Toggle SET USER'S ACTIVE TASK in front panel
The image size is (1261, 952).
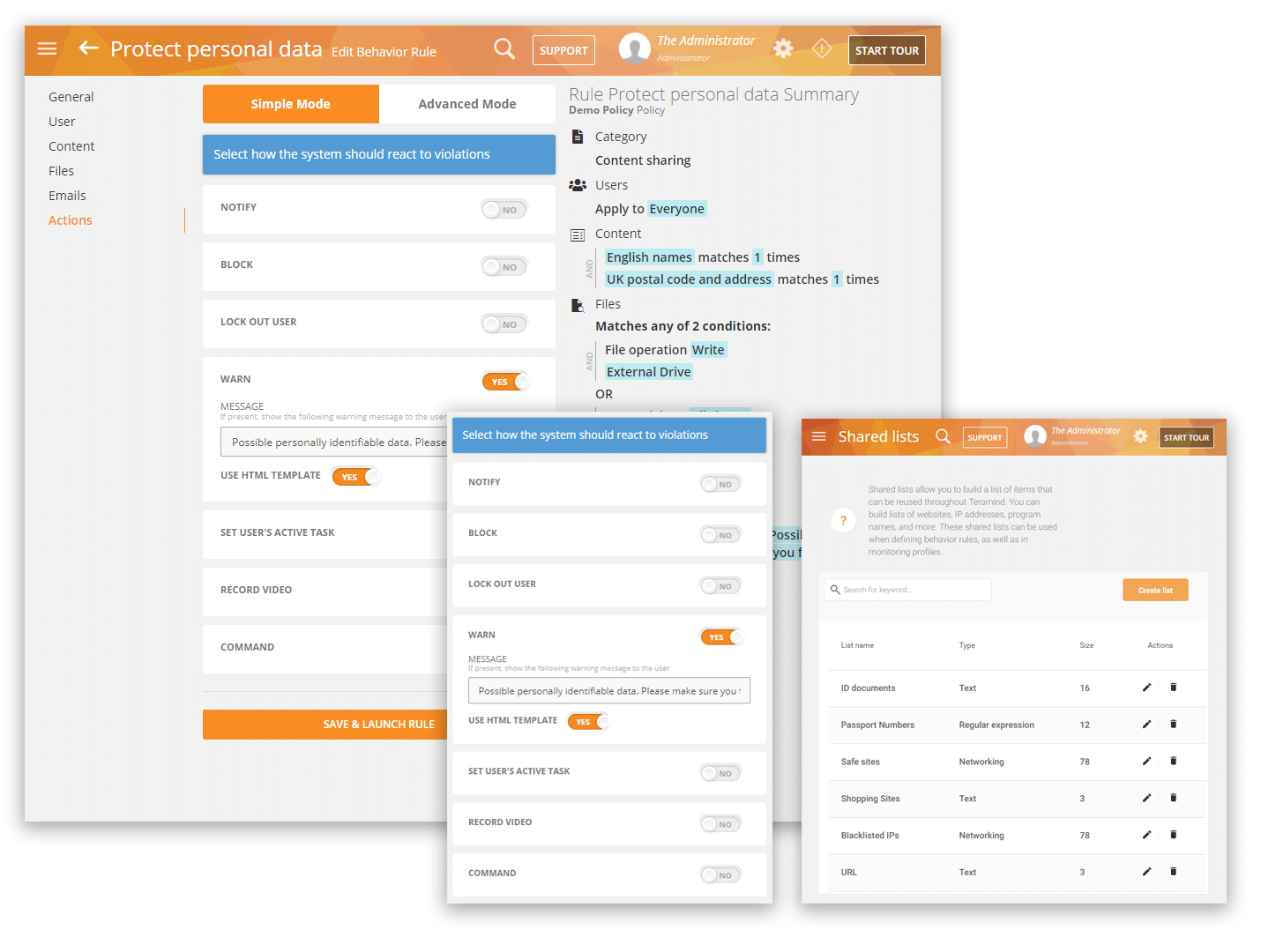[721, 773]
